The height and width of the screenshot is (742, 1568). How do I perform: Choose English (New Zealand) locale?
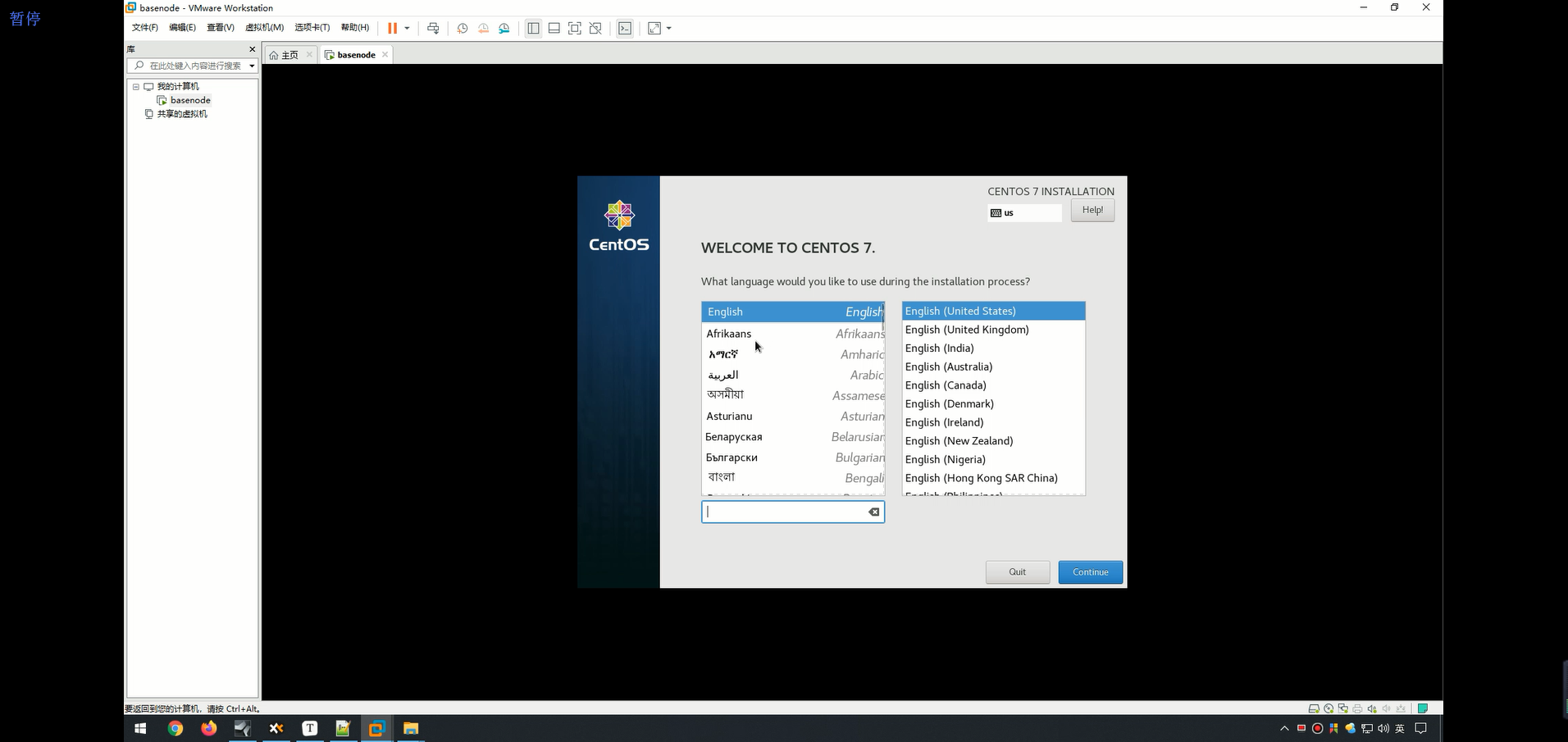coord(993,441)
